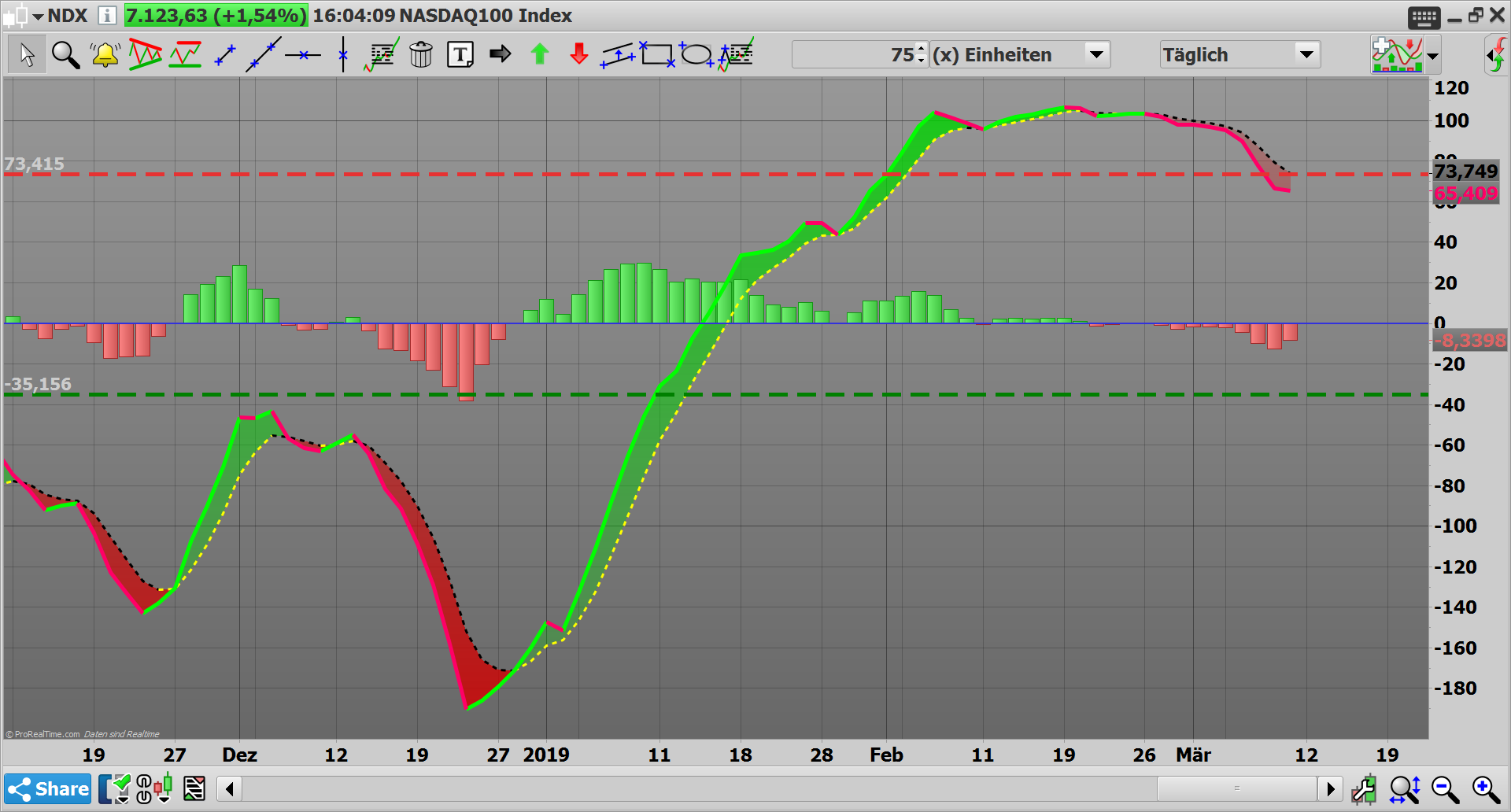The height and width of the screenshot is (812, 1511).
Task: Click the red down arrow marker tool
Action: pos(578,54)
